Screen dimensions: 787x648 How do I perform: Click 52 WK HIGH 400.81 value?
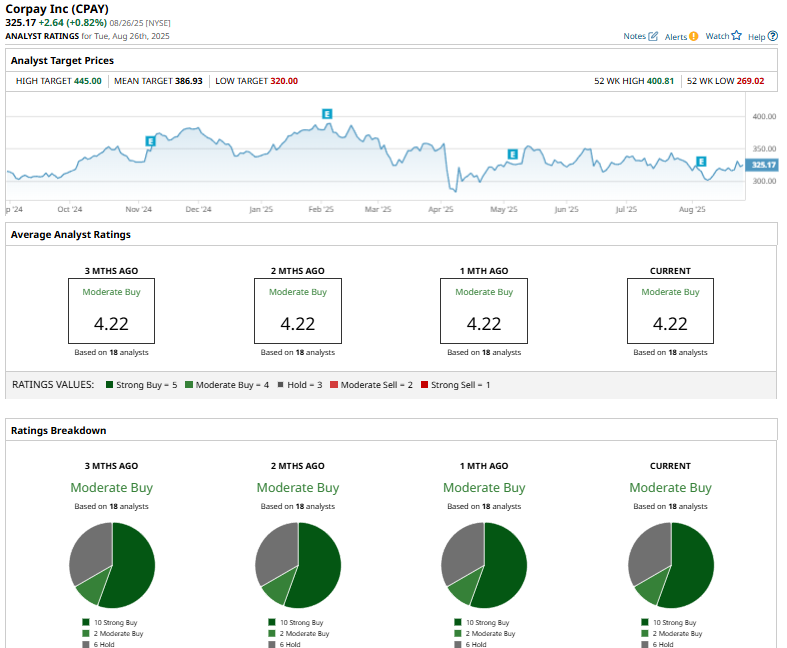point(660,81)
